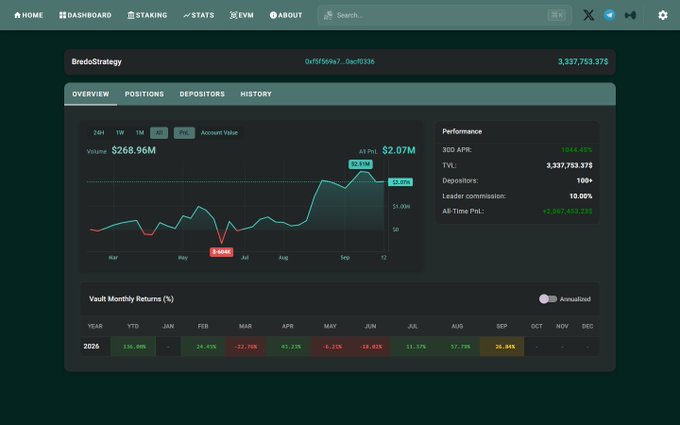
Task: Click the YTD return cell 136.08%
Action: [134, 347]
